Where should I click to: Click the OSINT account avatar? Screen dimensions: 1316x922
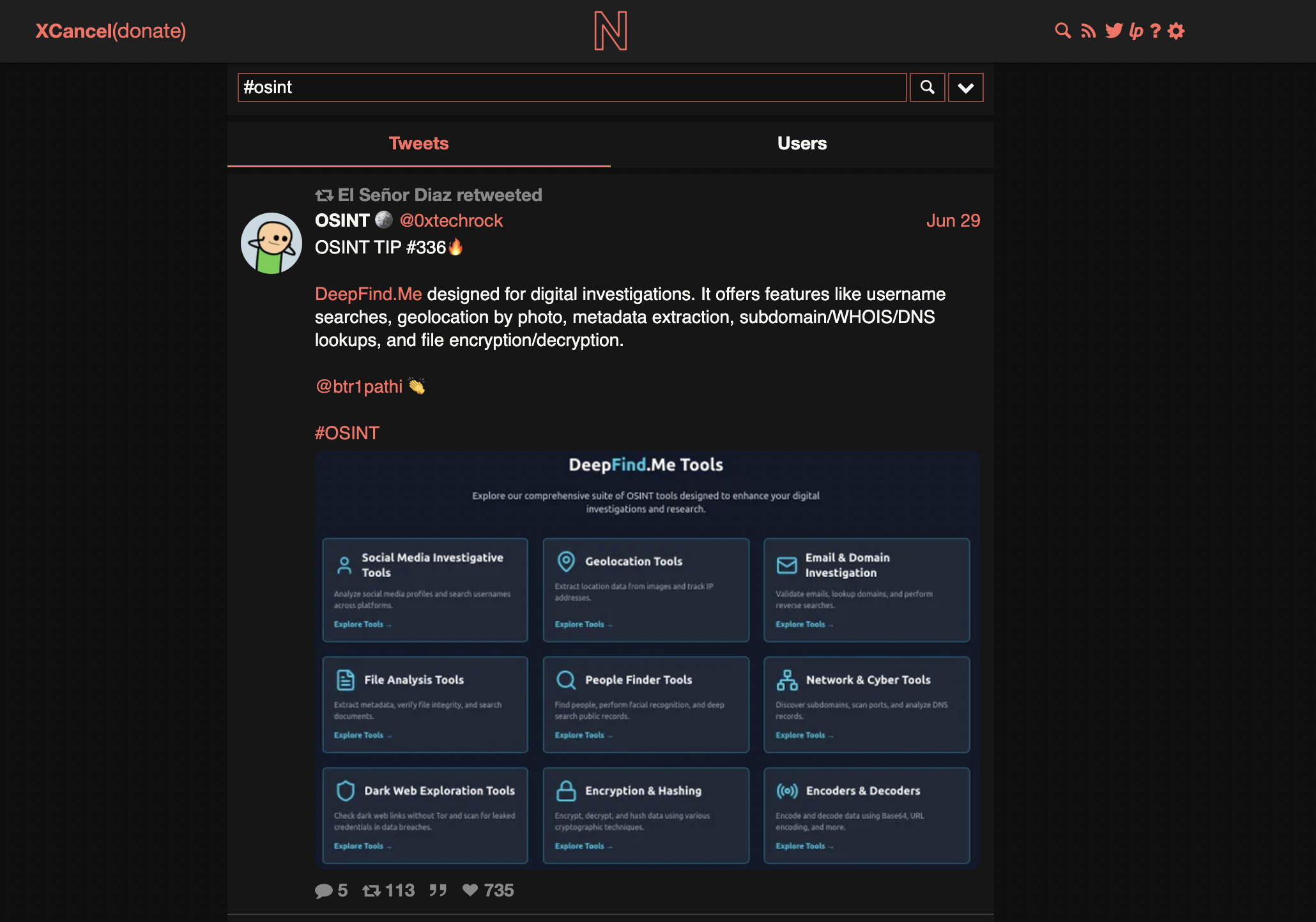(x=272, y=243)
